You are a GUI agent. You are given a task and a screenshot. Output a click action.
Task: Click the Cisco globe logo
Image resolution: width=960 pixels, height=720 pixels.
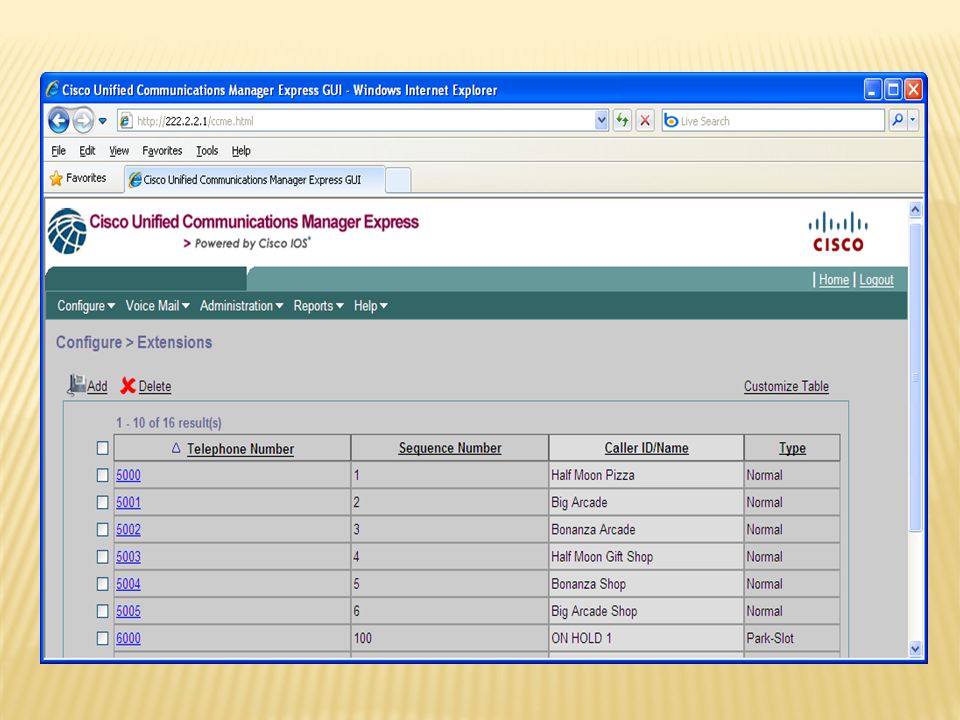click(x=67, y=231)
